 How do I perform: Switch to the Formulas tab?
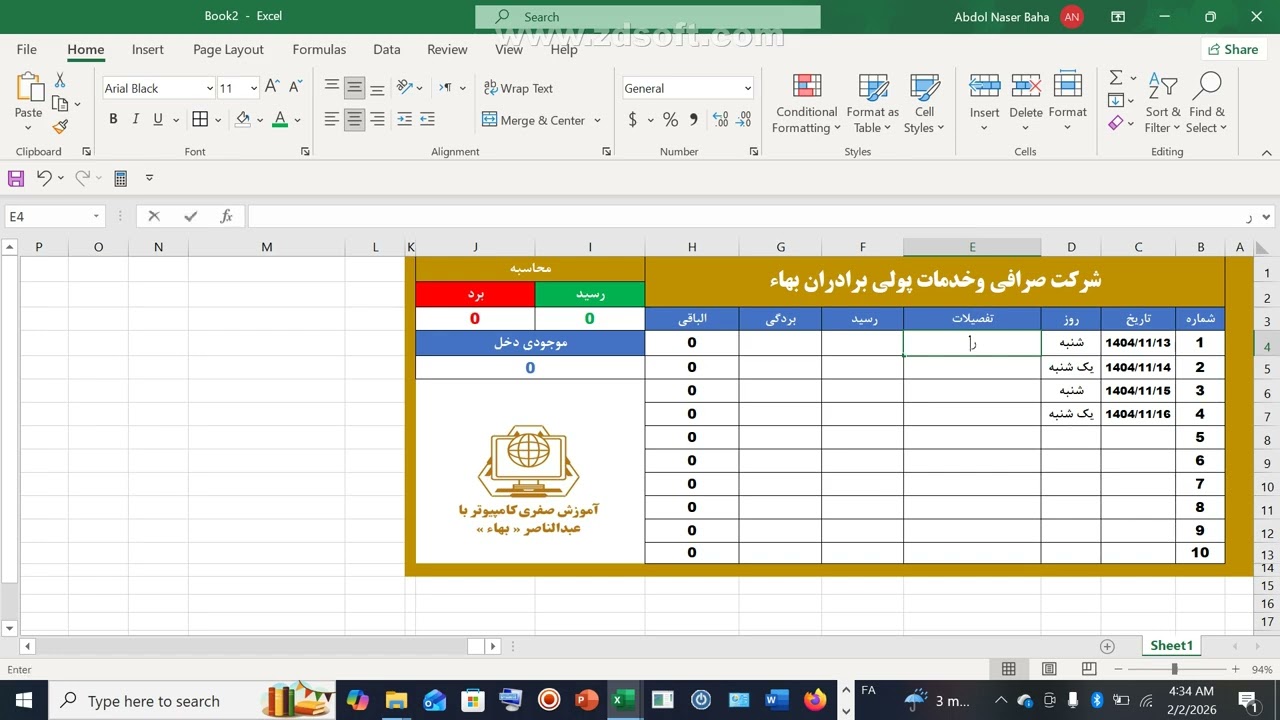319,49
